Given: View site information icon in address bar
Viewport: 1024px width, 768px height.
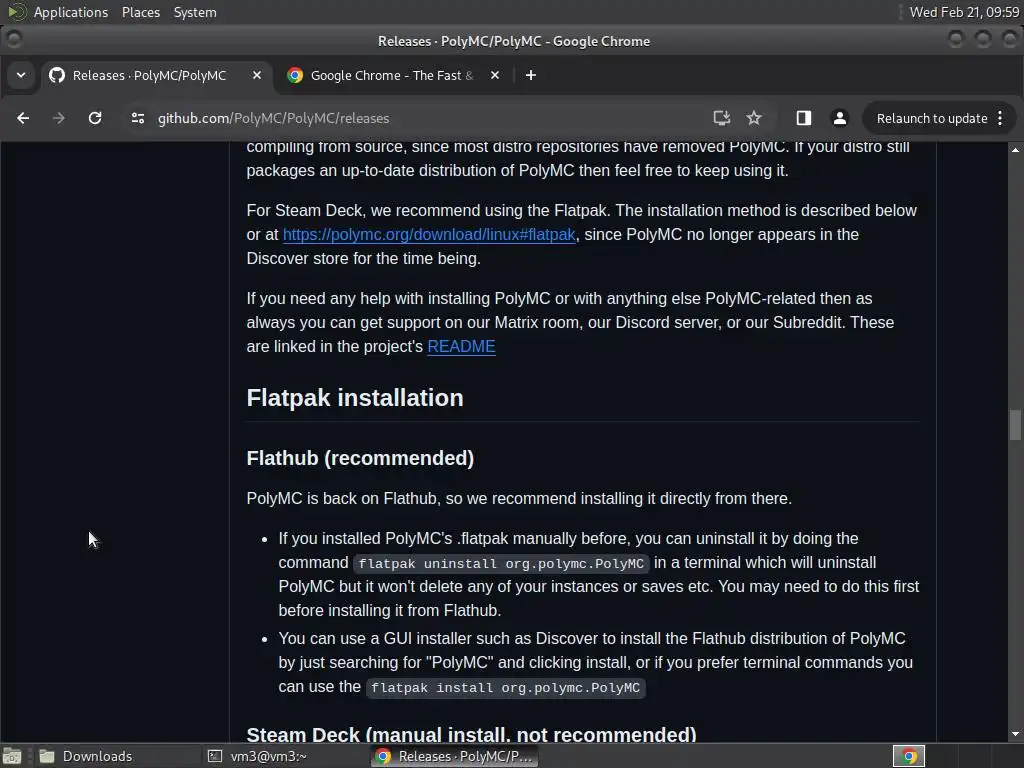Looking at the screenshot, I should click(x=138, y=118).
